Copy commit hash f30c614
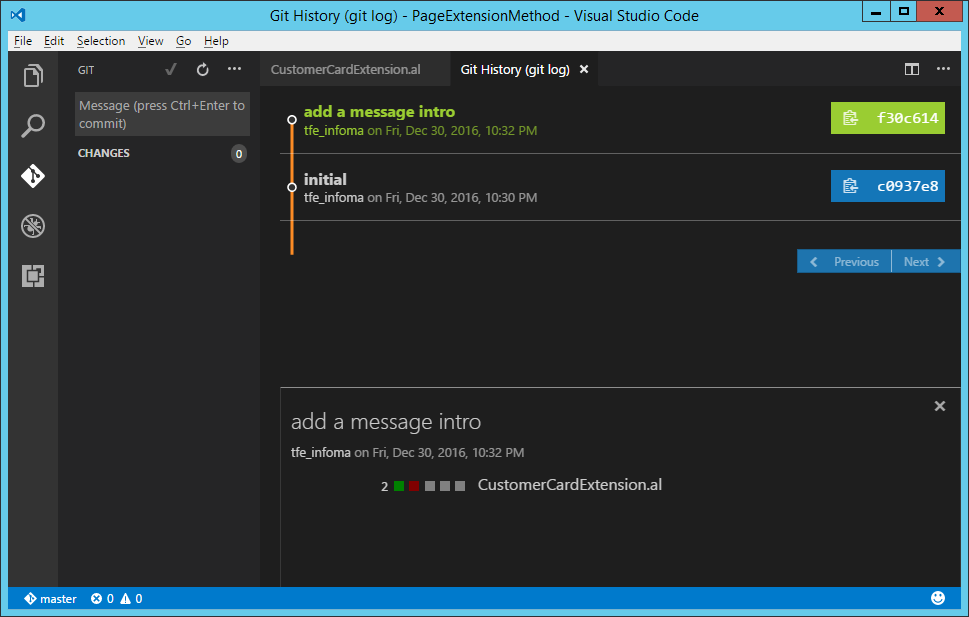The image size is (969, 617). pos(887,118)
